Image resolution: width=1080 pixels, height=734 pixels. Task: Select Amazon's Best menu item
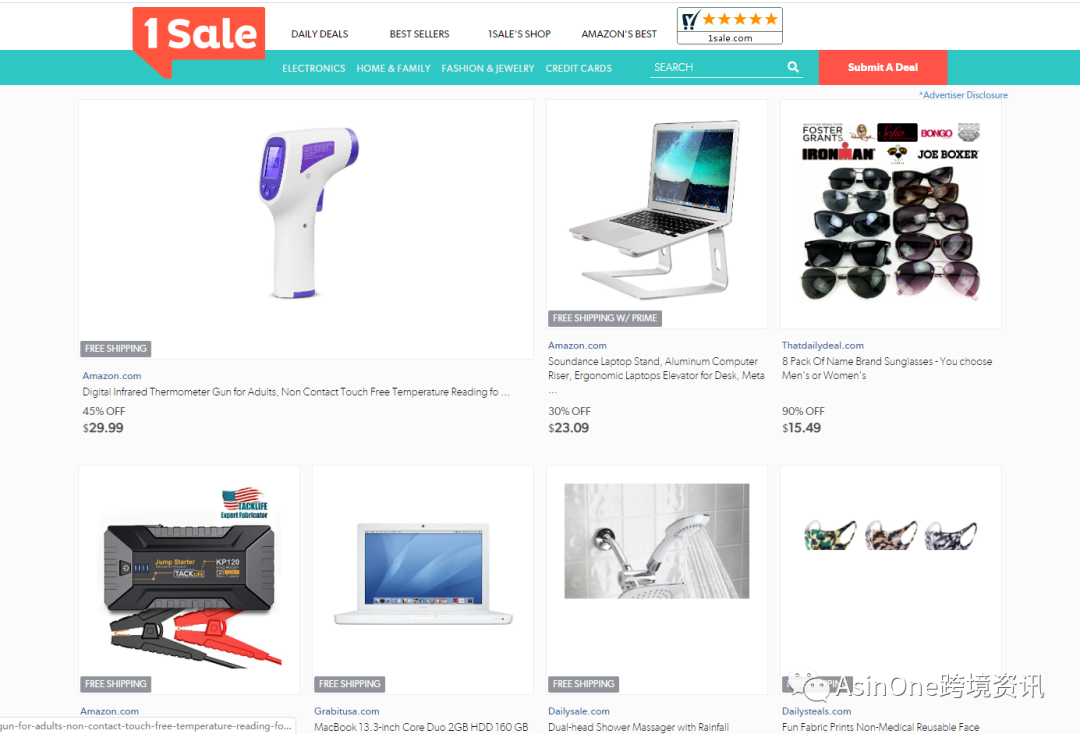[619, 34]
